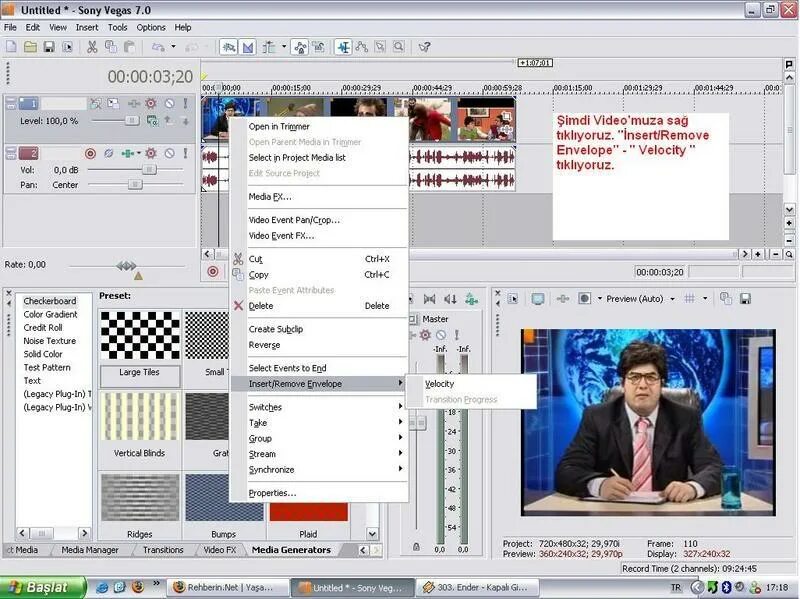The image size is (800, 599).
Task: Expand the Group submenu
Action: tap(319, 438)
